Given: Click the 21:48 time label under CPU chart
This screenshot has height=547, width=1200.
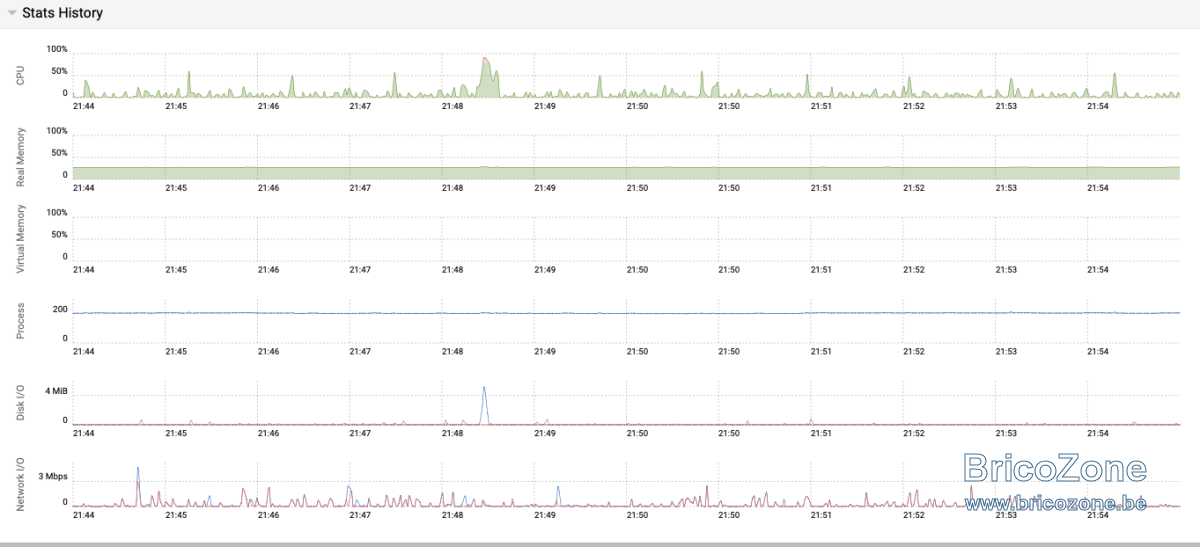Looking at the screenshot, I should pos(453,105).
